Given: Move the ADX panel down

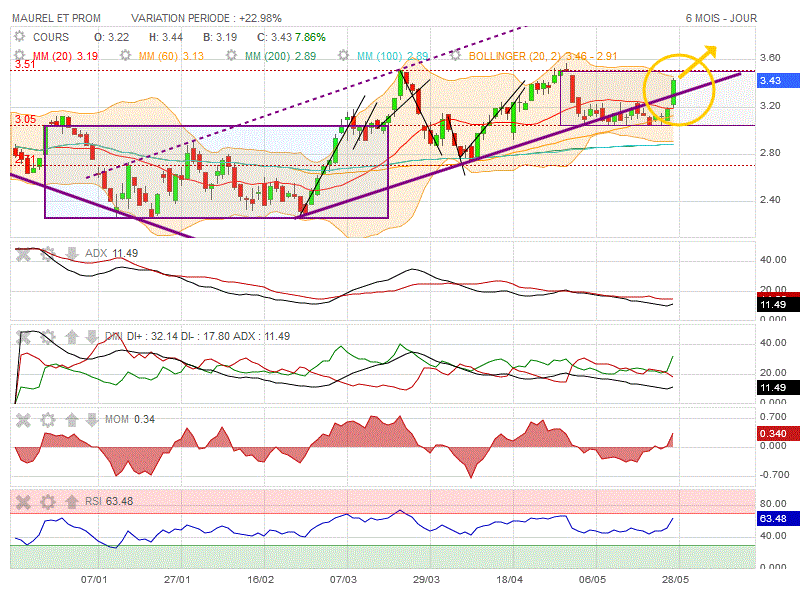Looking at the screenshot, I should click(72, 253).
